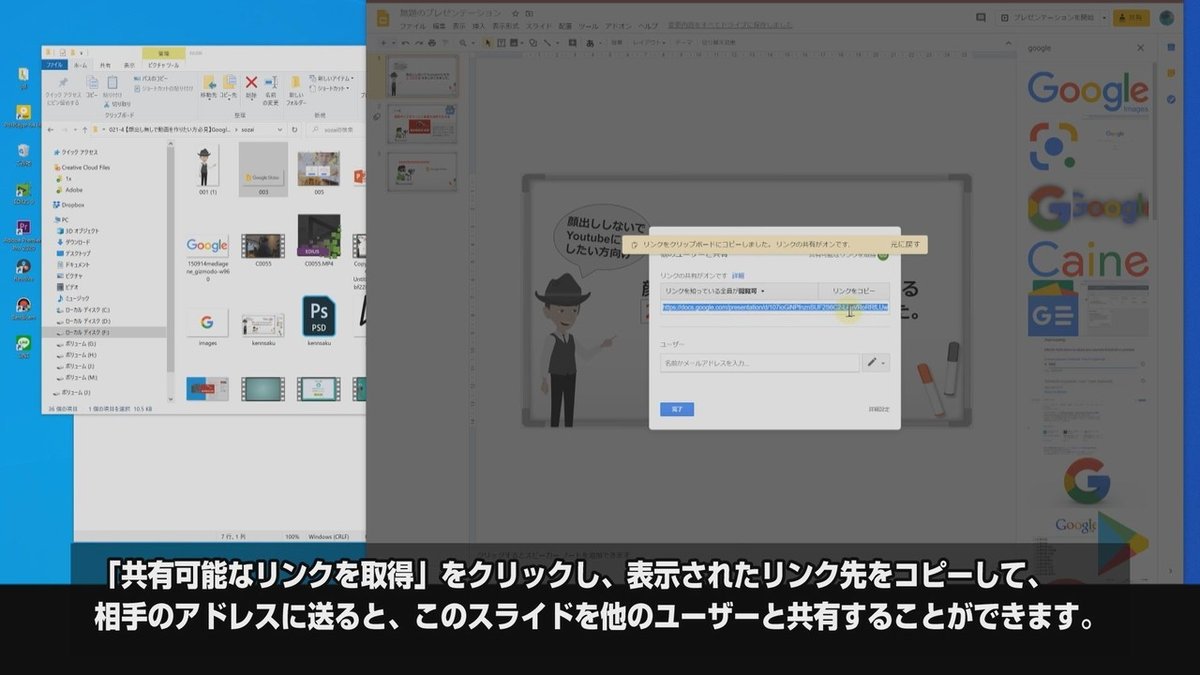Select the third slide thumbnail in filmstrip

pyautogui.click(x=422, y=171)
